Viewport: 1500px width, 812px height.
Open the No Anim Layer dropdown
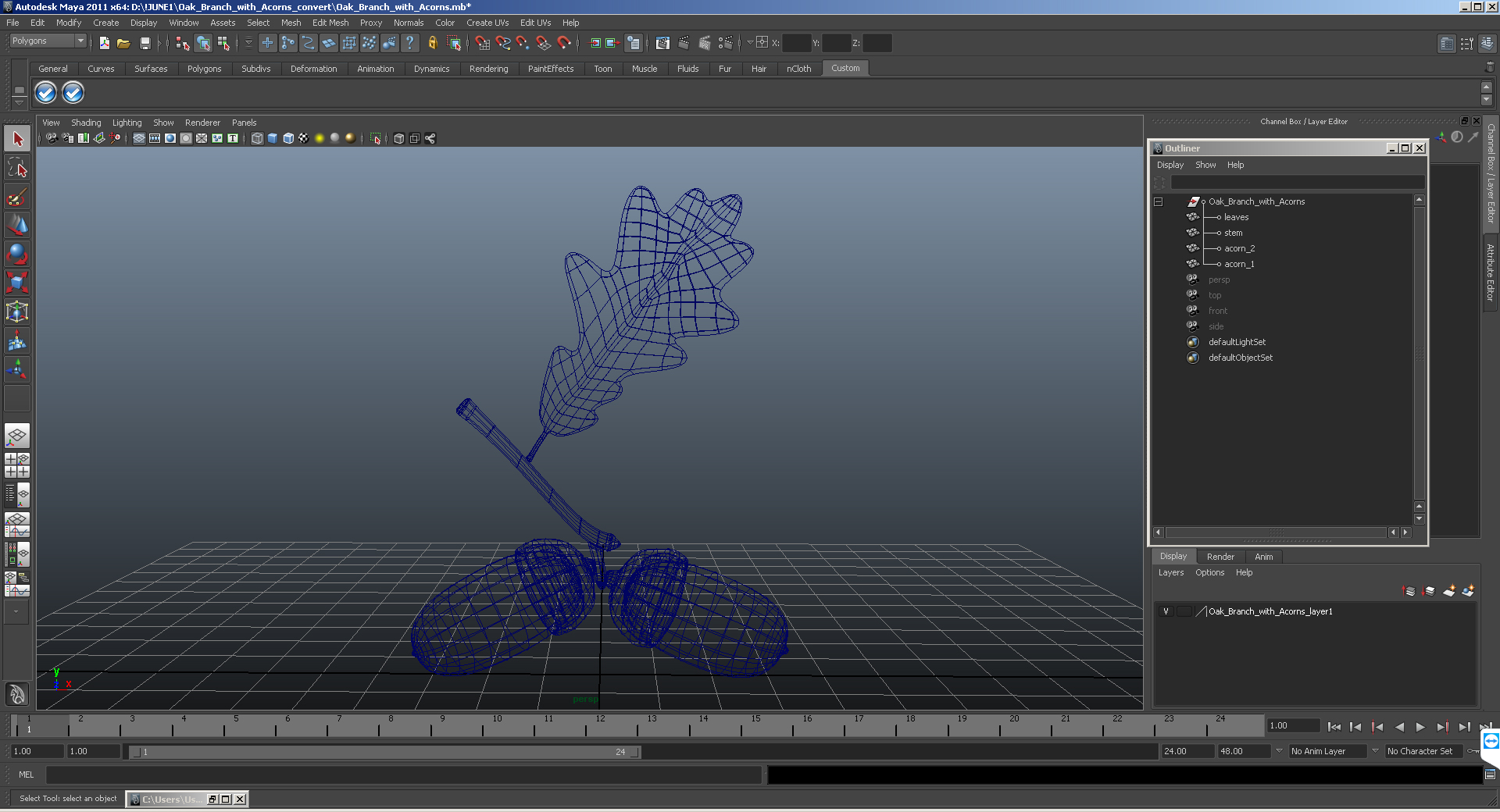1328,751
